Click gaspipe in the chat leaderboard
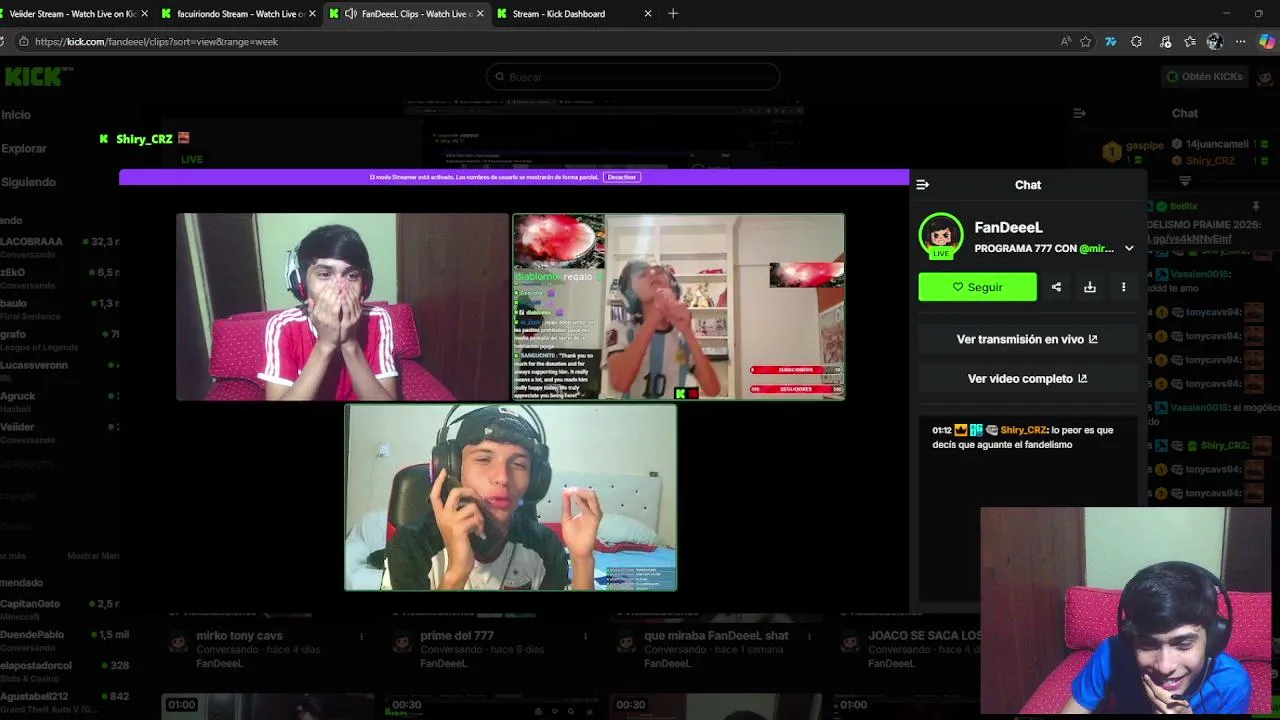This screenshot has width=1280, height=720. point(1145,145)
